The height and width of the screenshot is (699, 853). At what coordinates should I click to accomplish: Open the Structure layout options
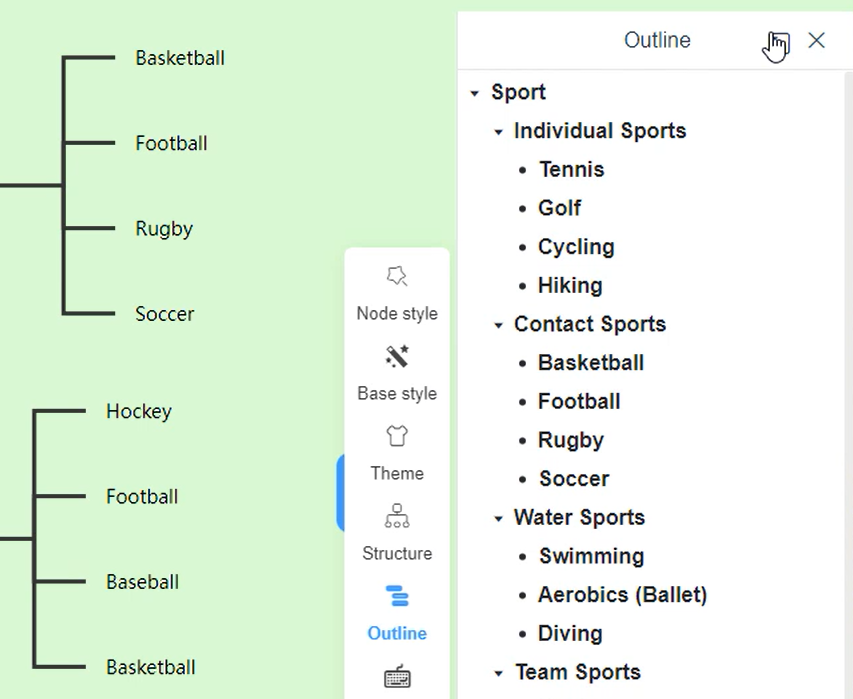point(397,532)
